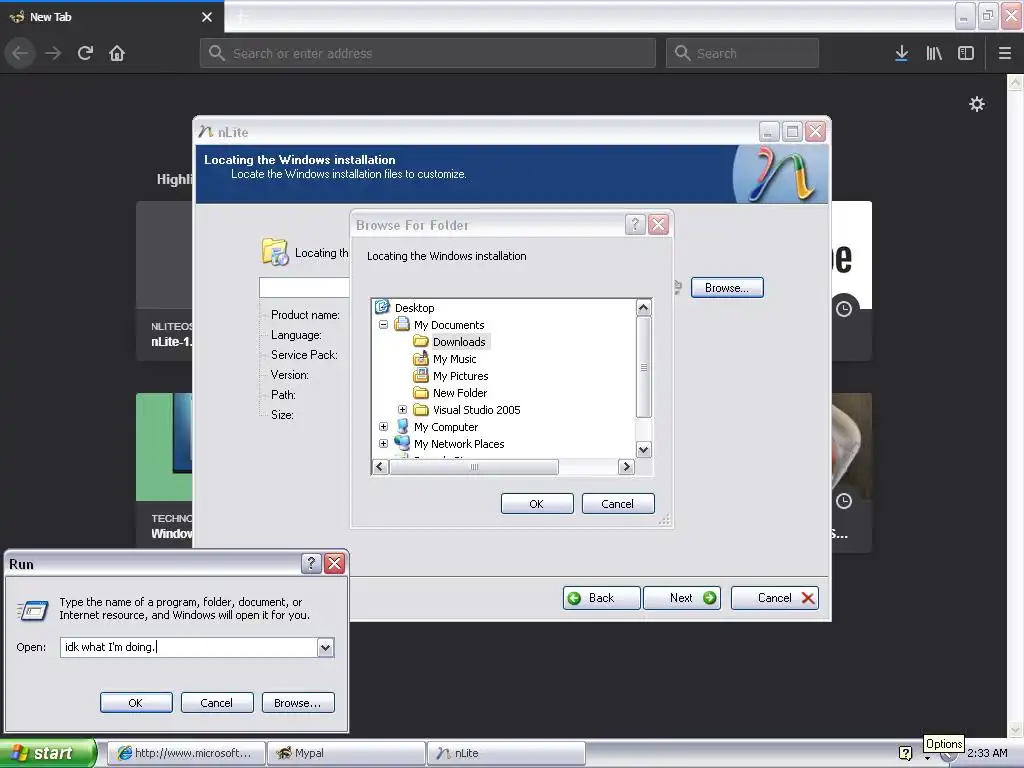Viewport: 1024px width, 768px height.
Task: Close the Browse For Folder dialog
Action: point(658,225)
